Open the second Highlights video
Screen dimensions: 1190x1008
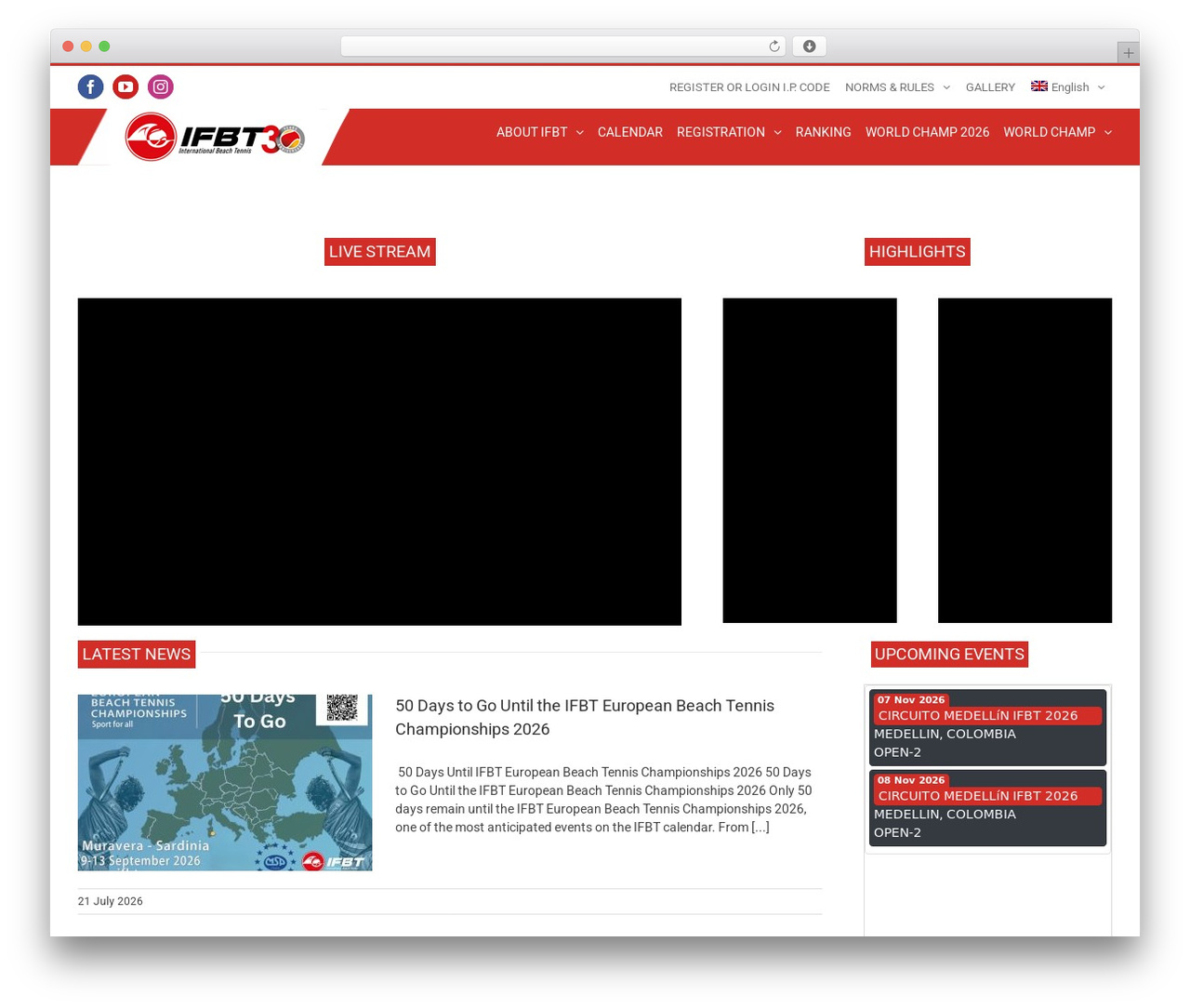[1025, 460]
